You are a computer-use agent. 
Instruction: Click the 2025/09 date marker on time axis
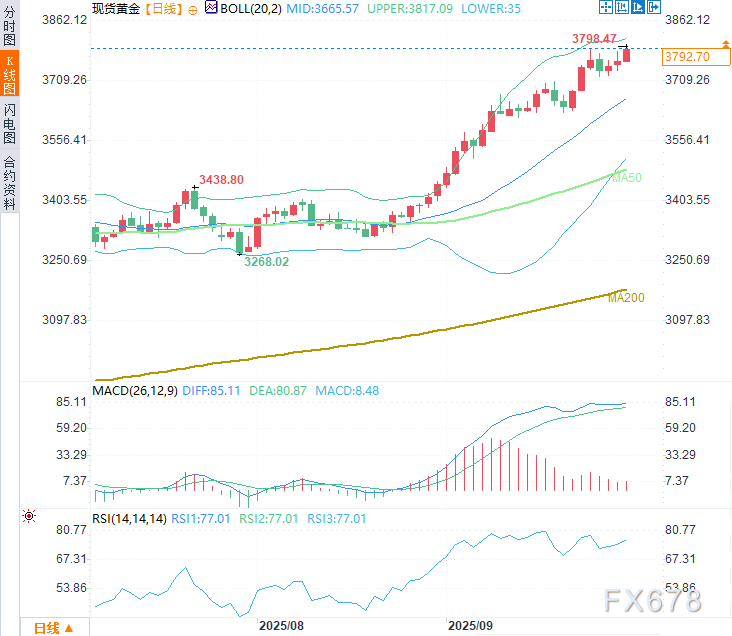[469, 625]
